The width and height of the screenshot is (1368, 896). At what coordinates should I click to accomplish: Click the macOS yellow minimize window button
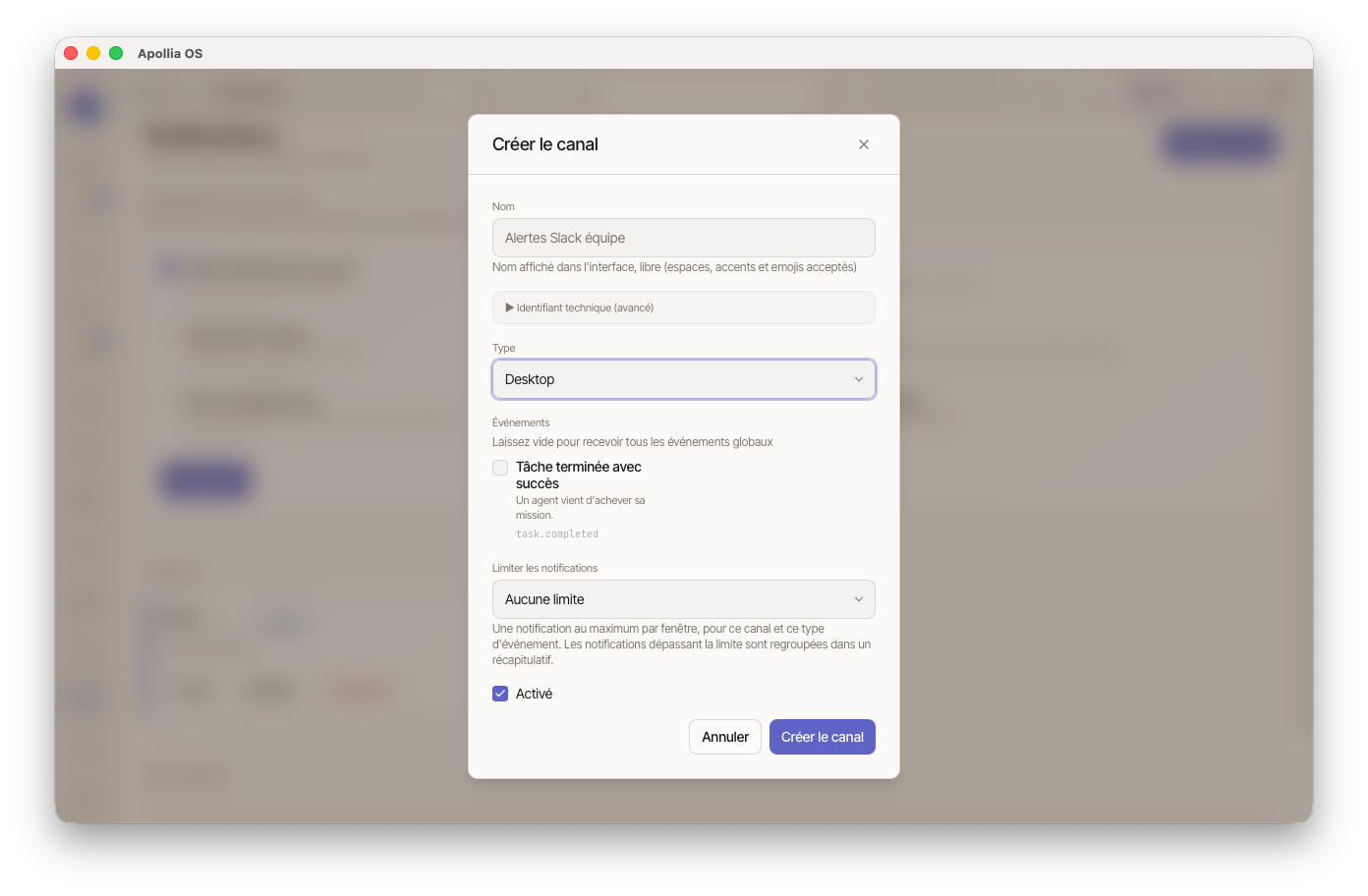(93, 53)
